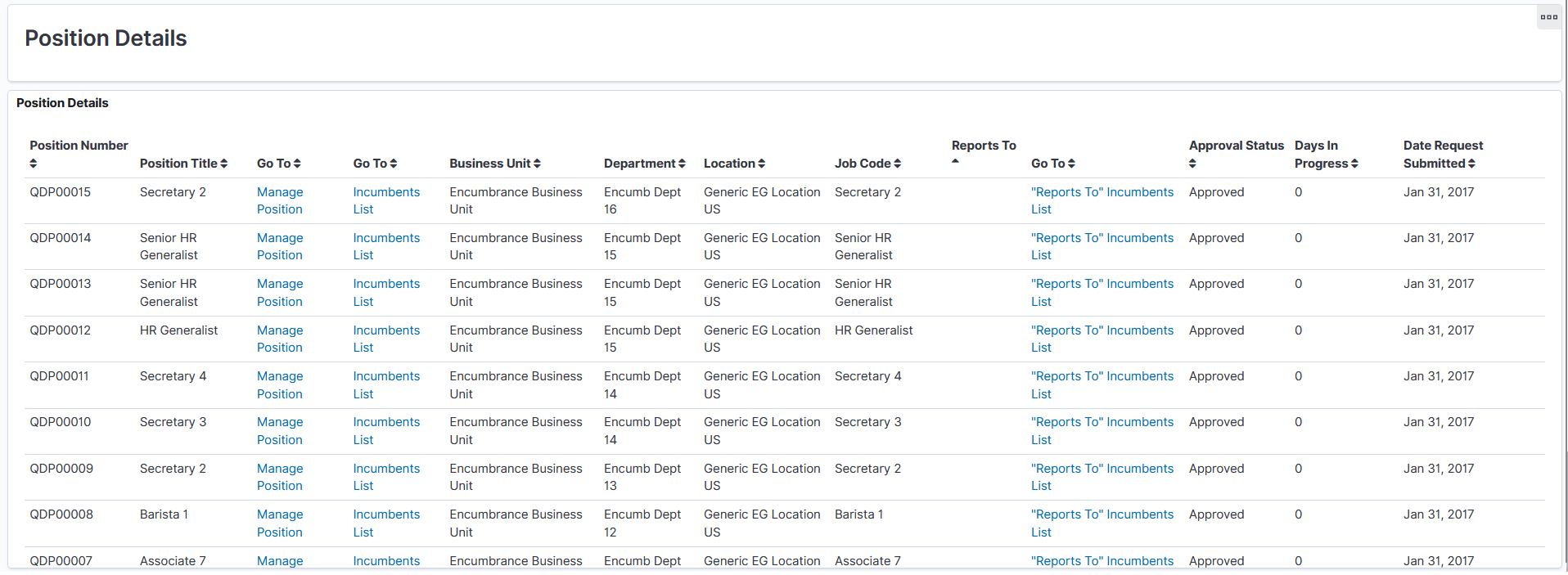Sort by Business Unit column
Image resolution: width=1568 pixels, height=575 pixels.
tap(537, 164)
